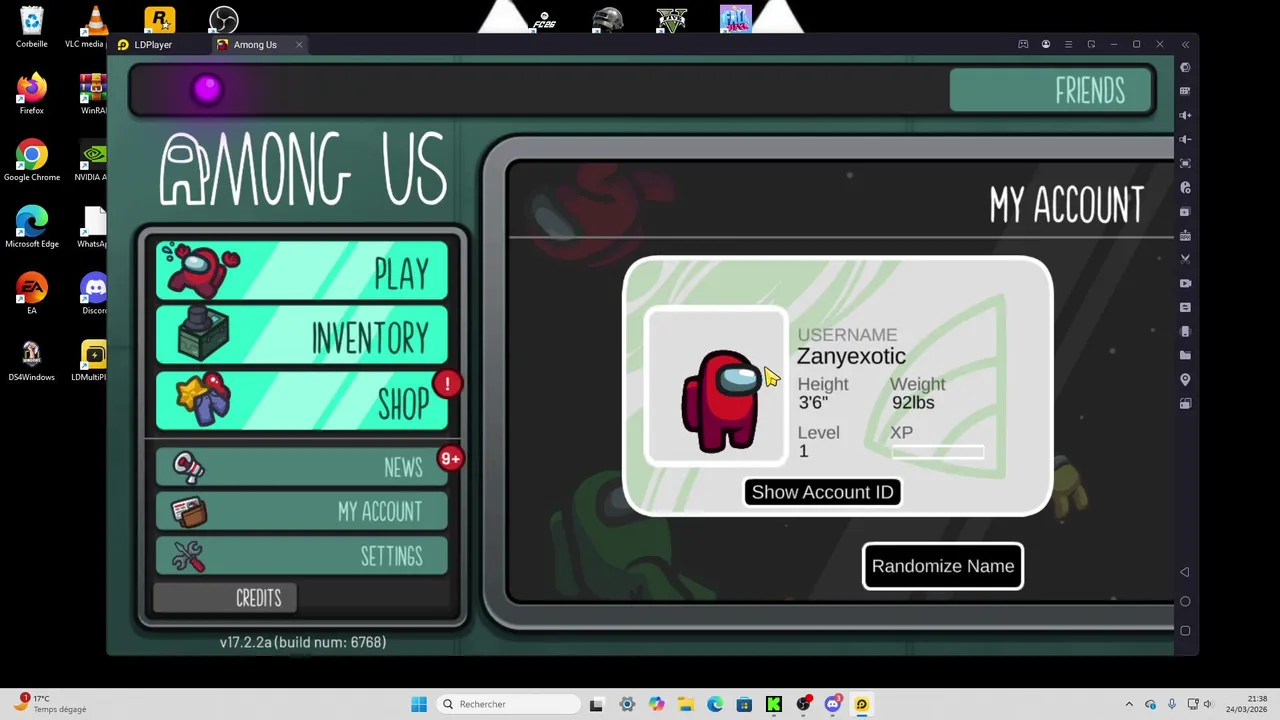1280x720 pixels.
Task: Click Randomize Name button
Action: point(943,566)
